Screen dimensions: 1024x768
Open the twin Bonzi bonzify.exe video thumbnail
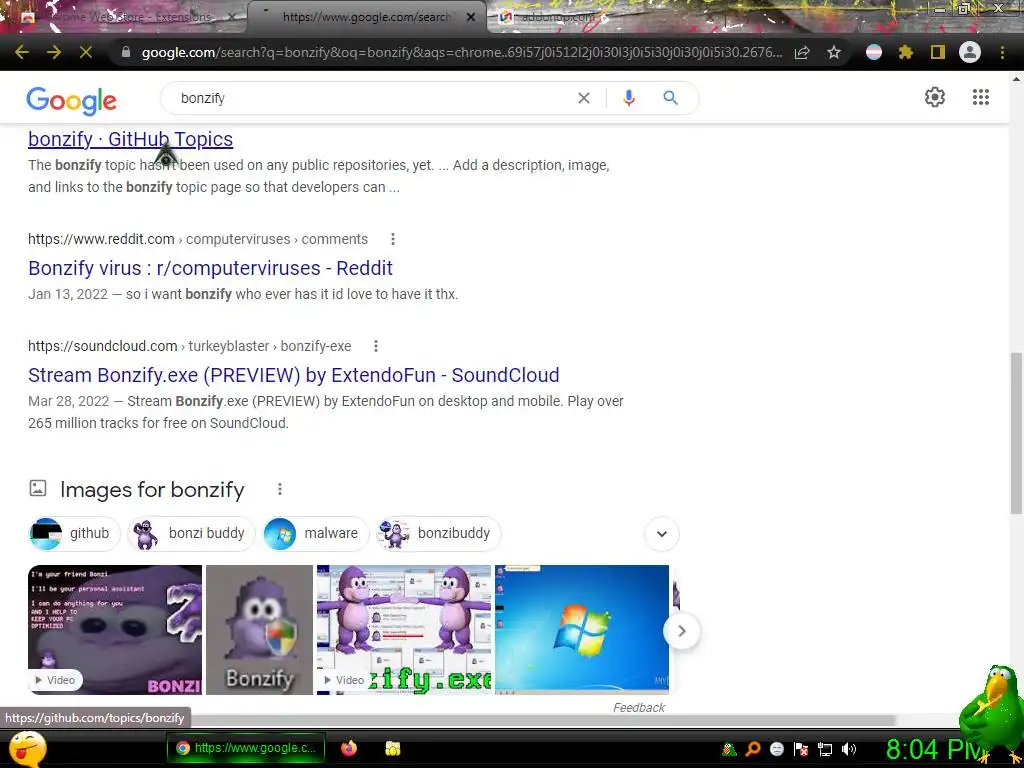(404, 630)
